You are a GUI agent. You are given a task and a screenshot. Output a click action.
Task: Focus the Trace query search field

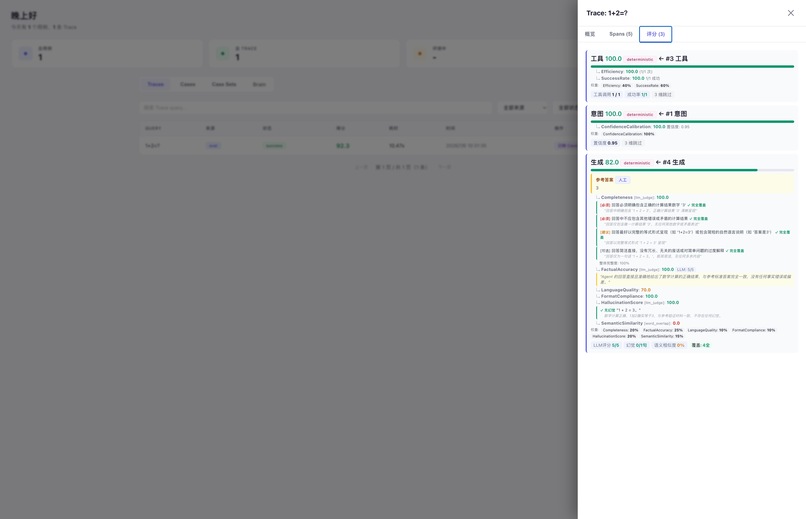point(316,107)
